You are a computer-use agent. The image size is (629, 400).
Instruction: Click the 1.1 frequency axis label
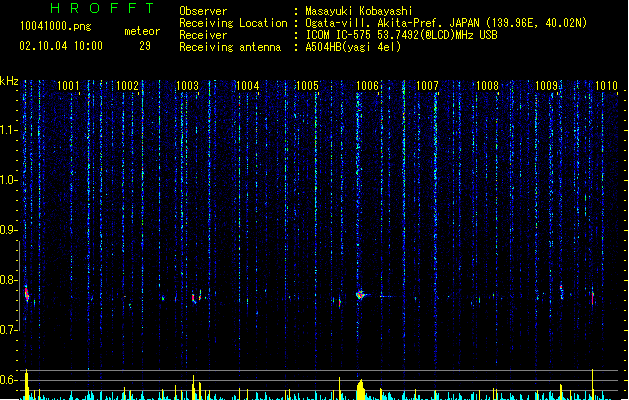tap(8, 130)
